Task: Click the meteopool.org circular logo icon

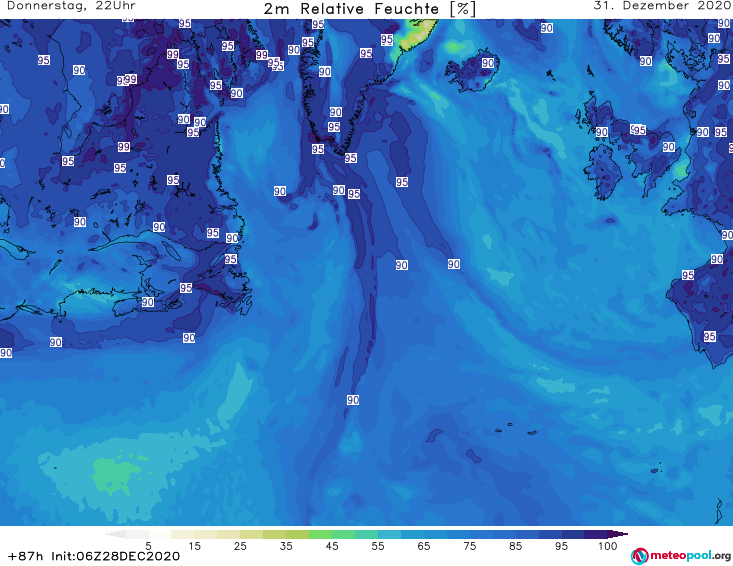Action: tap(639, 556)
